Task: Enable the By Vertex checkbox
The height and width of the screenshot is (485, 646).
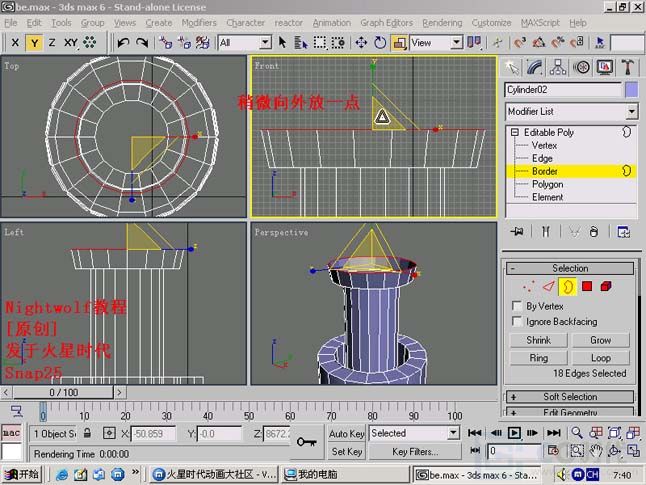Action: pyautogui.click(x=516, y=306)
